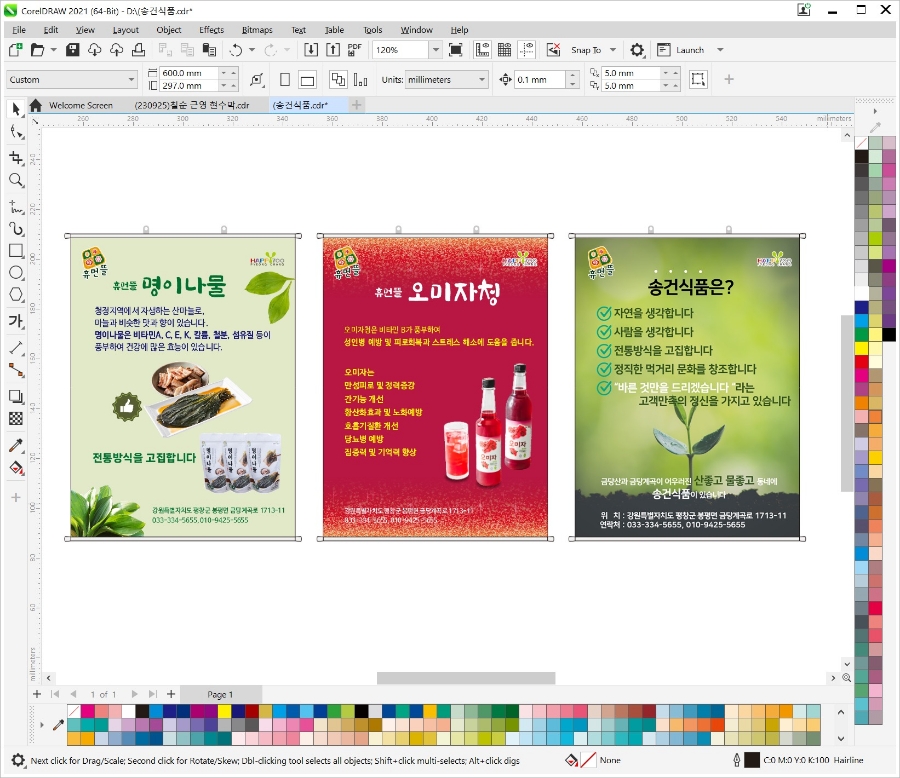This screenshot has width=900, height=778.
Task: Click the page height field 297.0 mm
Action: tap(189, 86)
